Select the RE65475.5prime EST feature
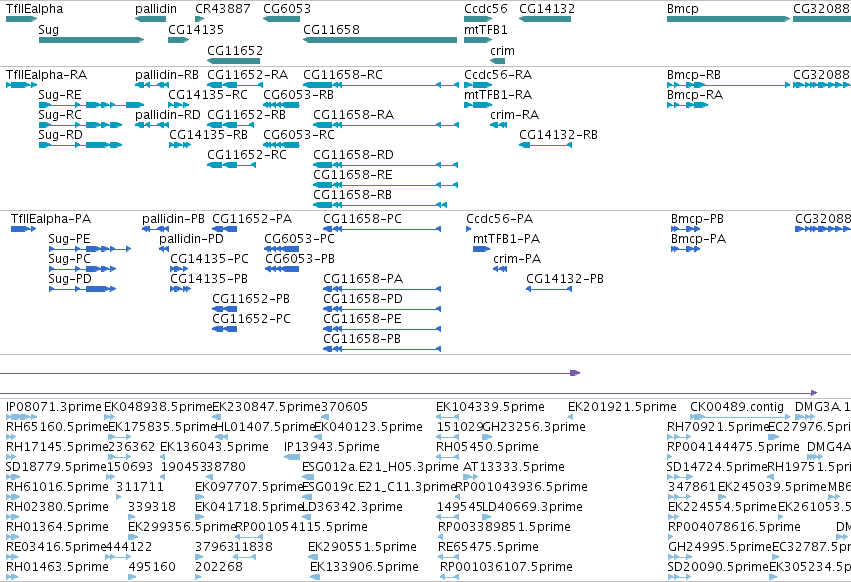The image size is (851, 582). click(448, 557)
